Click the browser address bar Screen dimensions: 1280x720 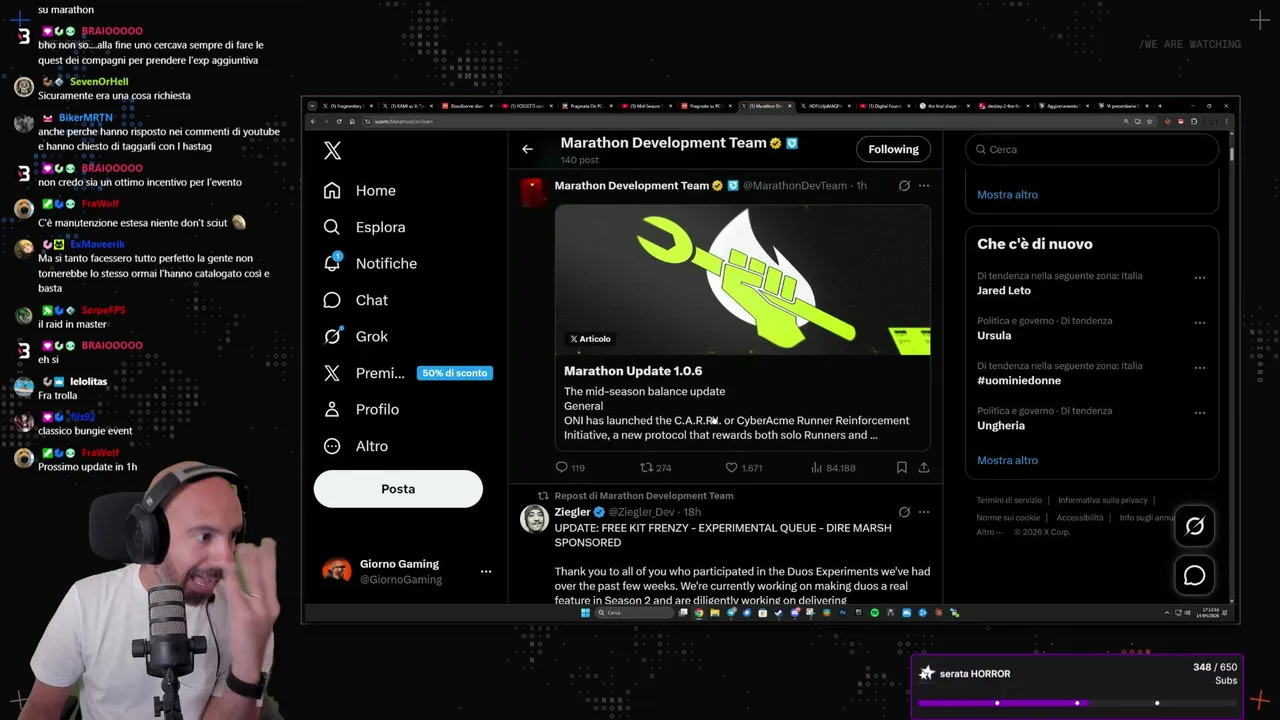coord(740,121)
